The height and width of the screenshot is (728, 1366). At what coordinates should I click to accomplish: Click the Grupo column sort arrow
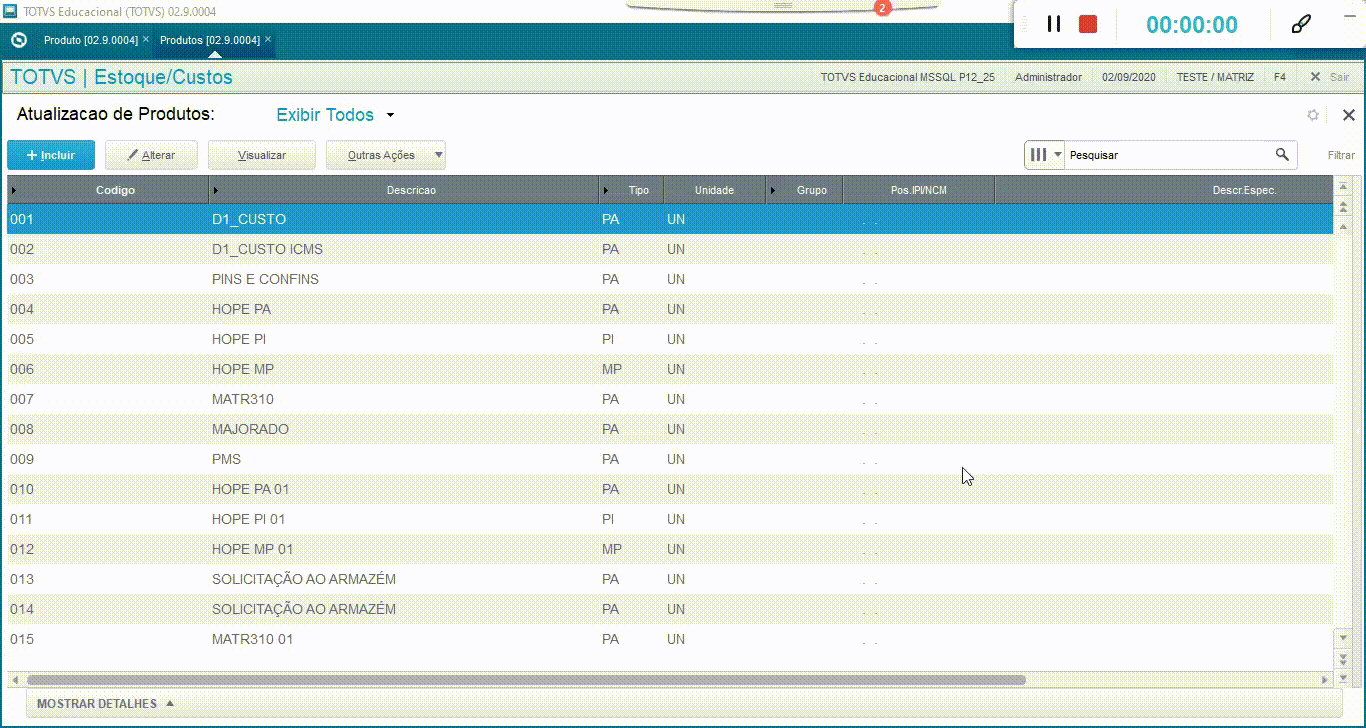click(774, 190)
